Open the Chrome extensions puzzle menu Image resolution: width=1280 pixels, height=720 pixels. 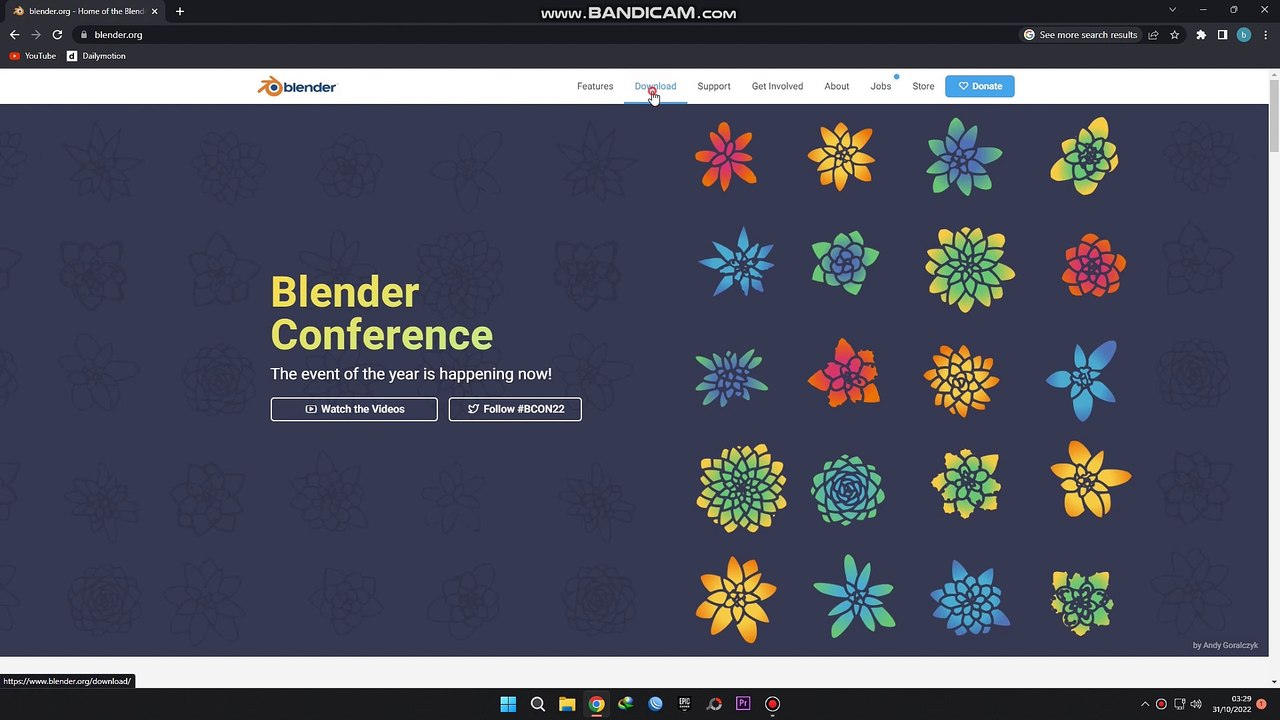point(1201,35)
